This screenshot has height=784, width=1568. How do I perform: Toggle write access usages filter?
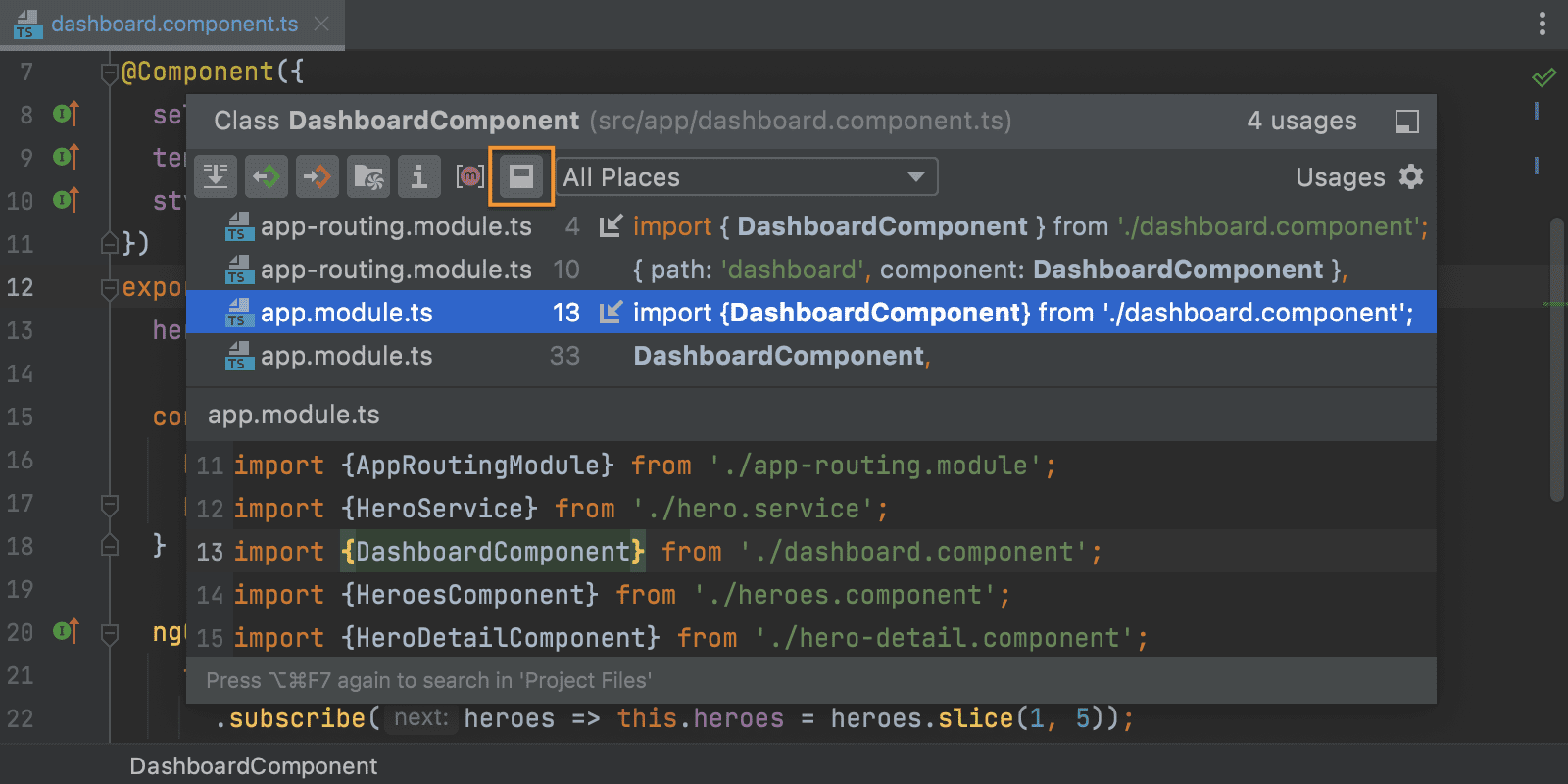(x=318, y=177)
